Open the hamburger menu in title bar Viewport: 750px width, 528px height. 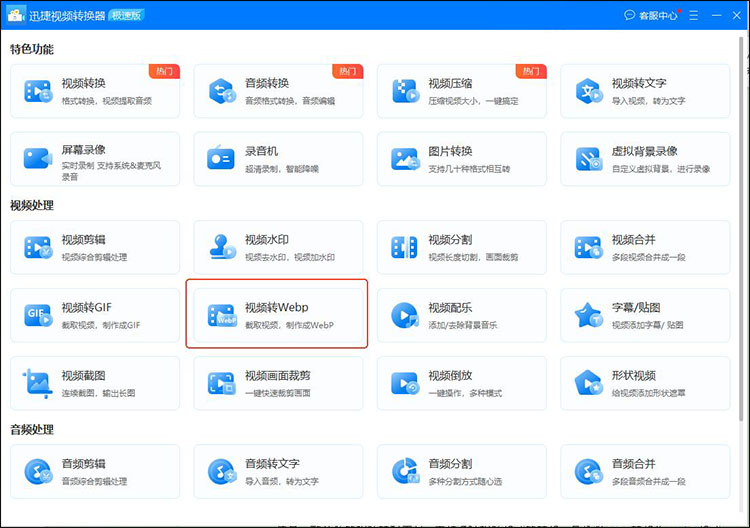pyautogui.click(x=694, y=15)
